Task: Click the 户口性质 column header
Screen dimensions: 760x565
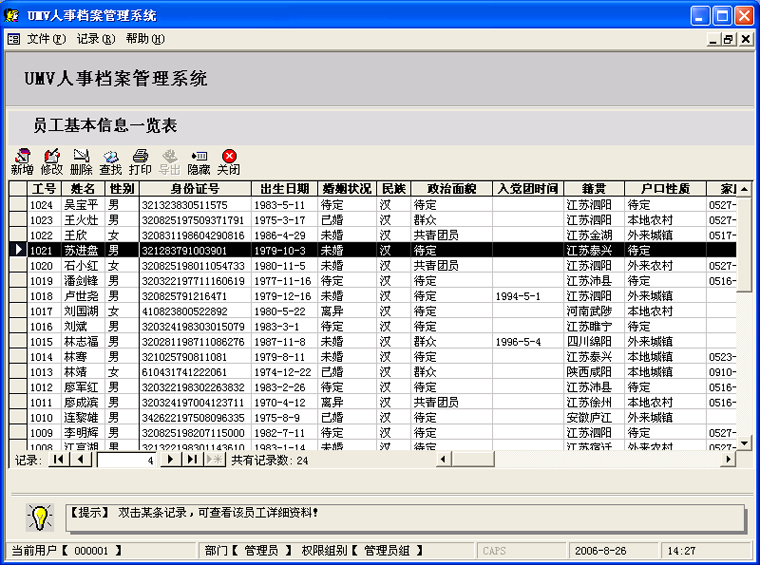Action: tap(665, 188)
